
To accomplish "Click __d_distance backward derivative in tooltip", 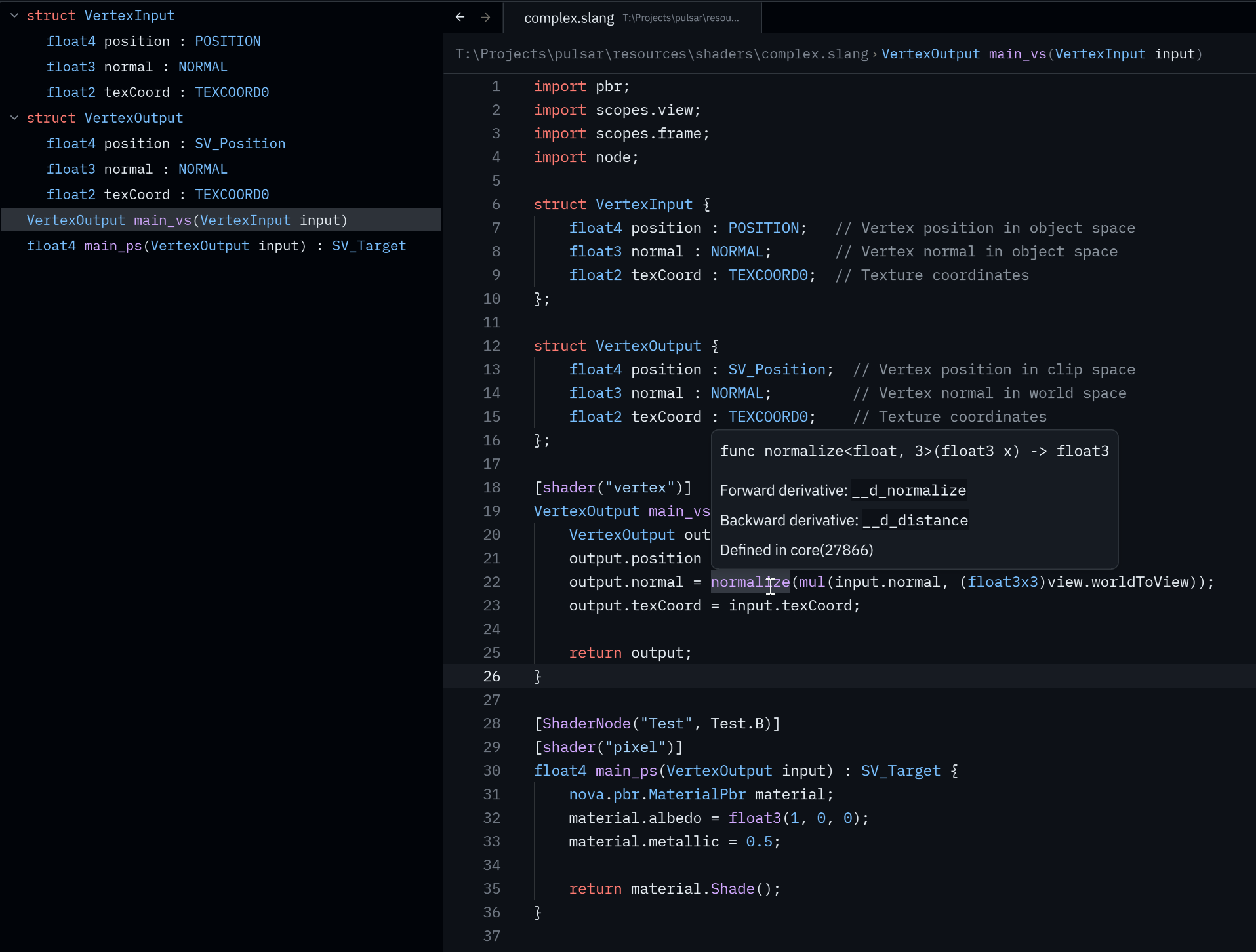I will [x=915, y=520].
